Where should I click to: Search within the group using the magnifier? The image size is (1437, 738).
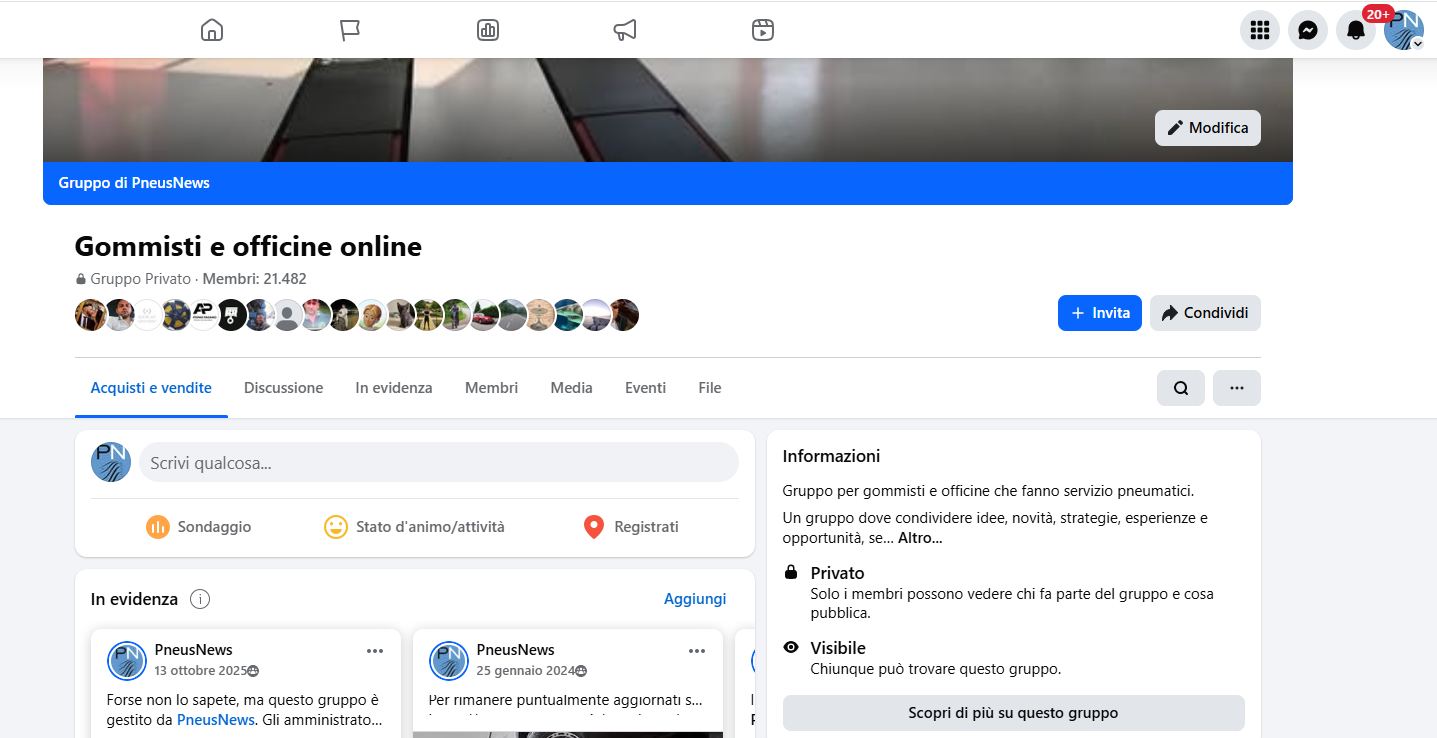click(1181, 388)
